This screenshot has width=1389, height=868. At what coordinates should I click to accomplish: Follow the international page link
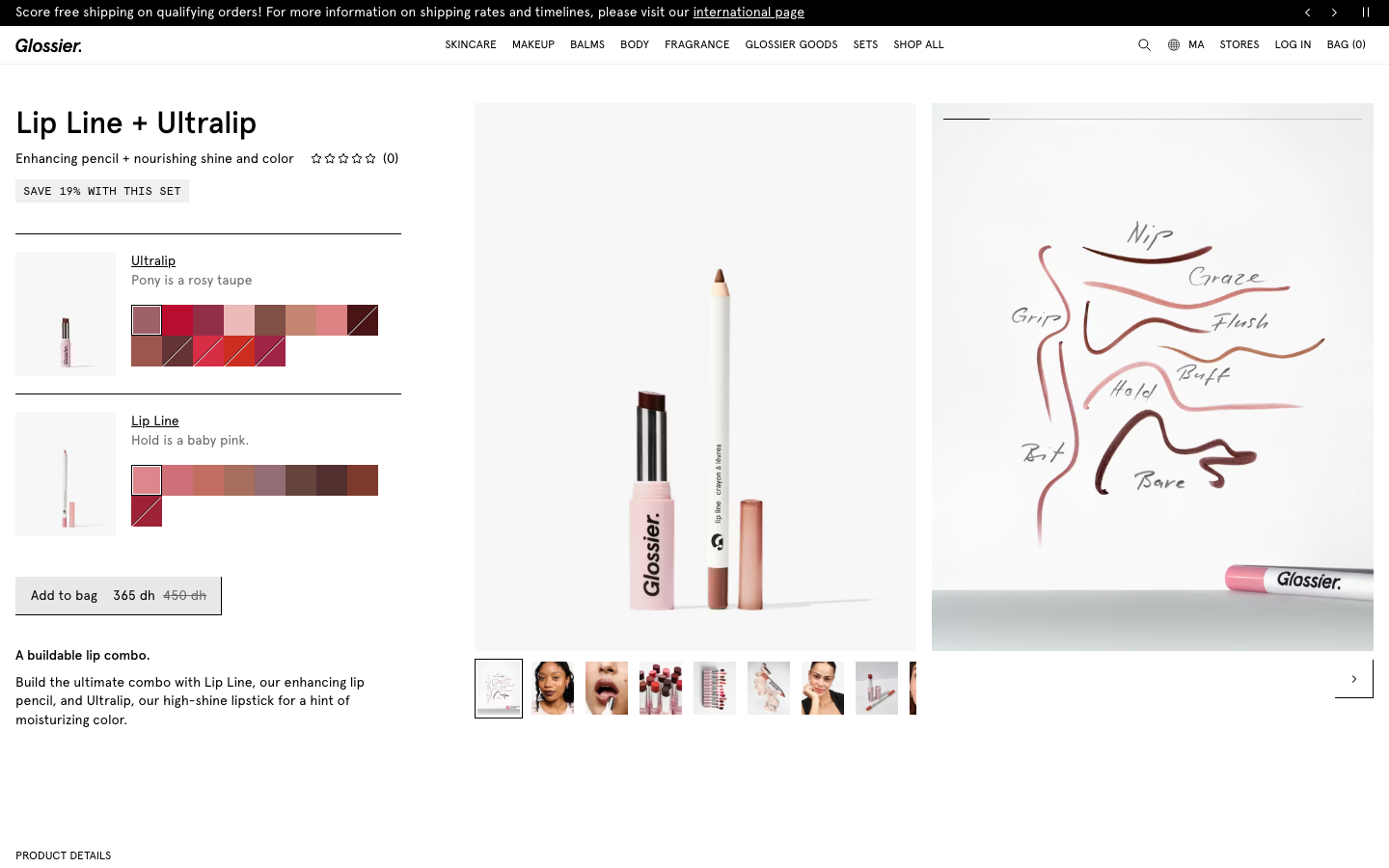click(749, 13)
